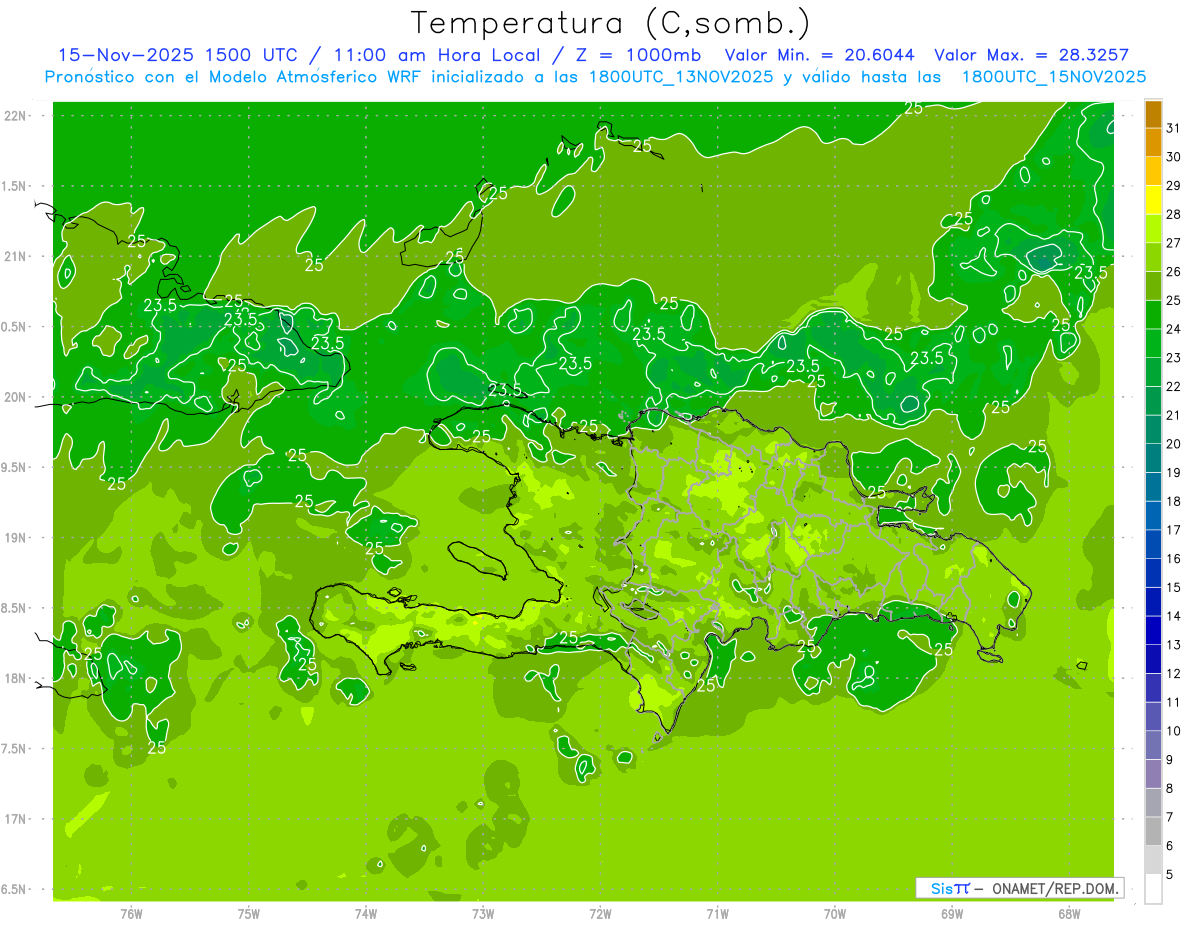Image resolution: width=1200 pixels, height=927 pixels.
Task: Click the "74W" longitude tick label
Action: click(x=366, y=913)
